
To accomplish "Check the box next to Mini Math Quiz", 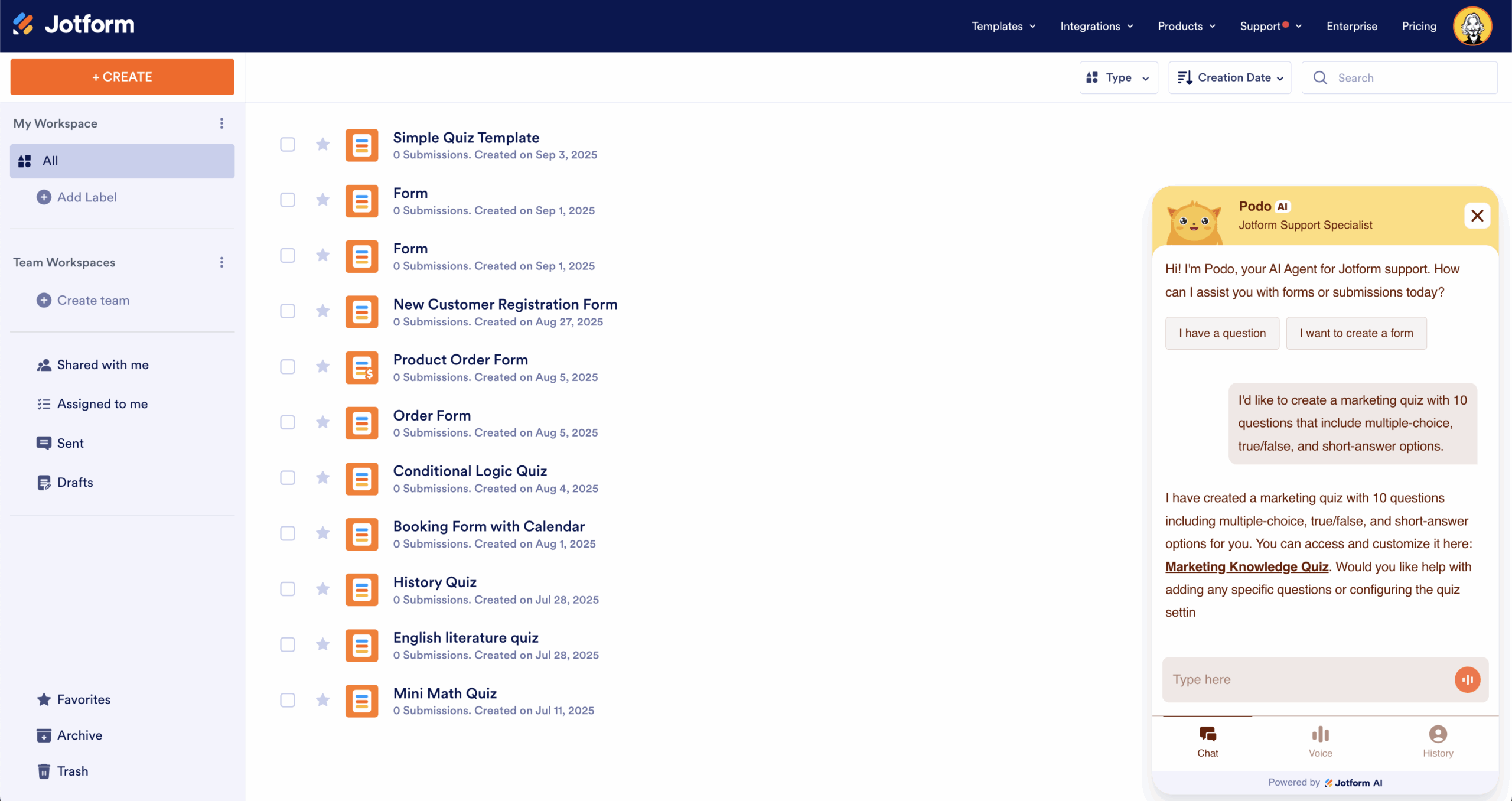I will point(288,701).
